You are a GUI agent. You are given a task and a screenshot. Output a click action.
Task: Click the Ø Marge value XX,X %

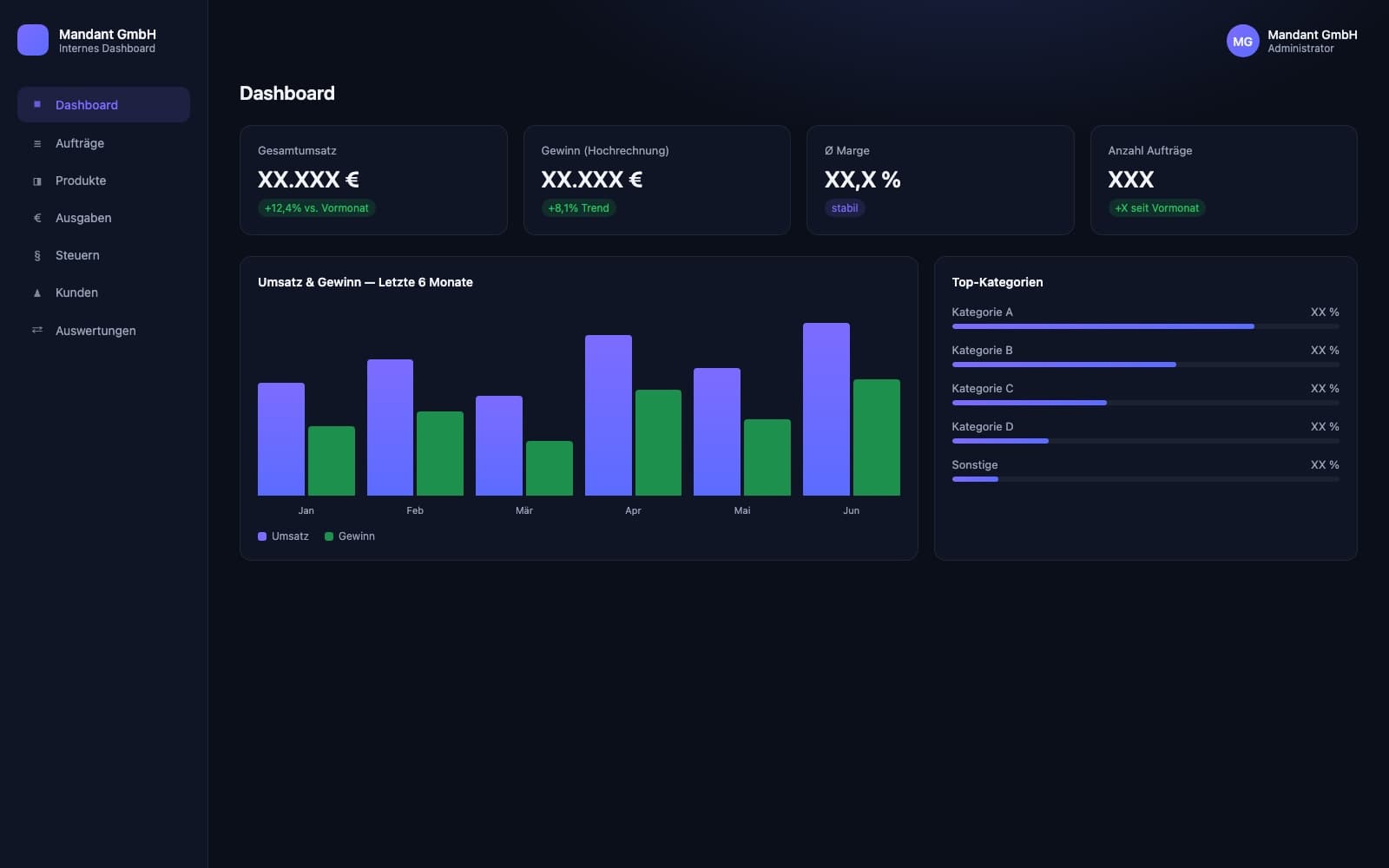pyautogui.click(x=862, y=180)
